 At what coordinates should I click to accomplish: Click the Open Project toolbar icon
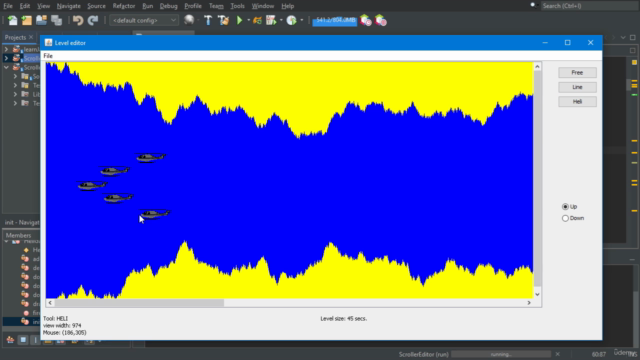tap(41, 20)
